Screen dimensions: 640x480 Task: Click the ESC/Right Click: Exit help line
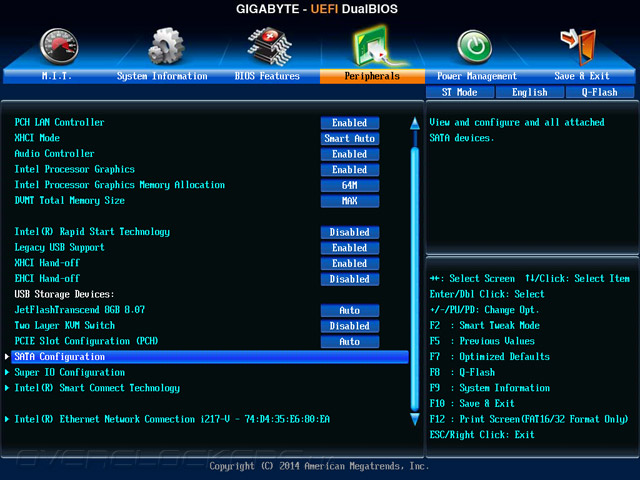click(x=482, y=435)
